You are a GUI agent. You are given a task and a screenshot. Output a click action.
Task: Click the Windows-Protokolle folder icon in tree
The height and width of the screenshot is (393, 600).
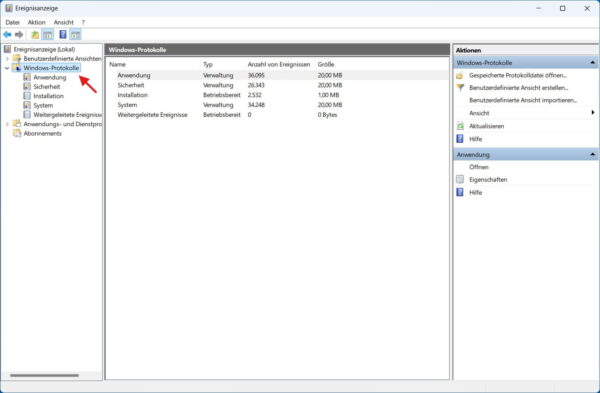(x=17, y=68)
